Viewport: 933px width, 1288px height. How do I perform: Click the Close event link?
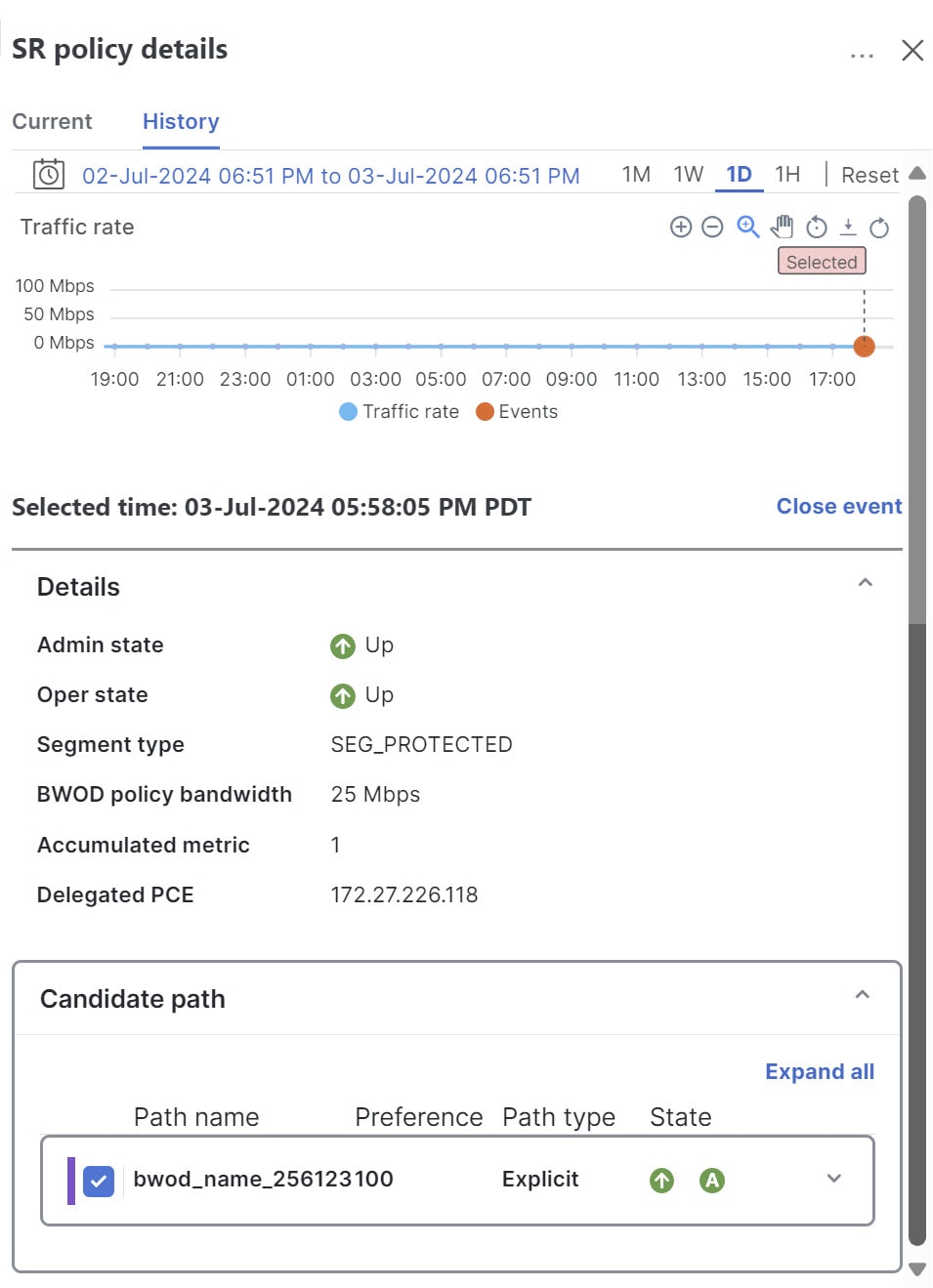839,506
